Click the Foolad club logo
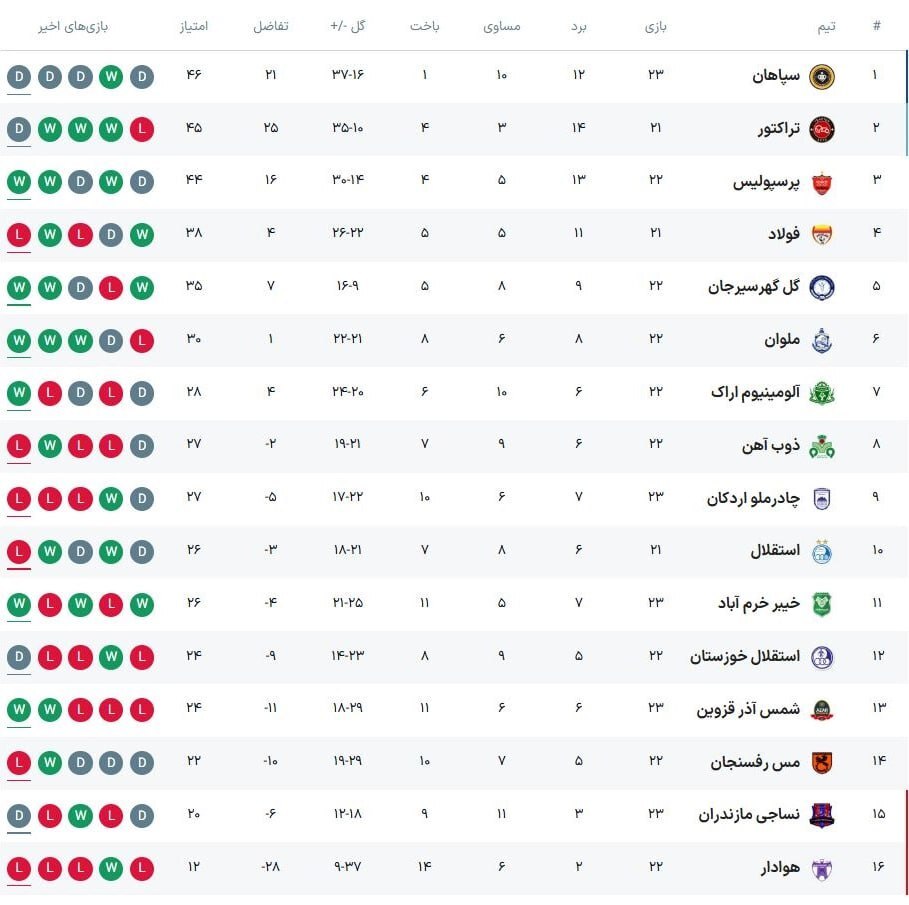 pos(821,234)
